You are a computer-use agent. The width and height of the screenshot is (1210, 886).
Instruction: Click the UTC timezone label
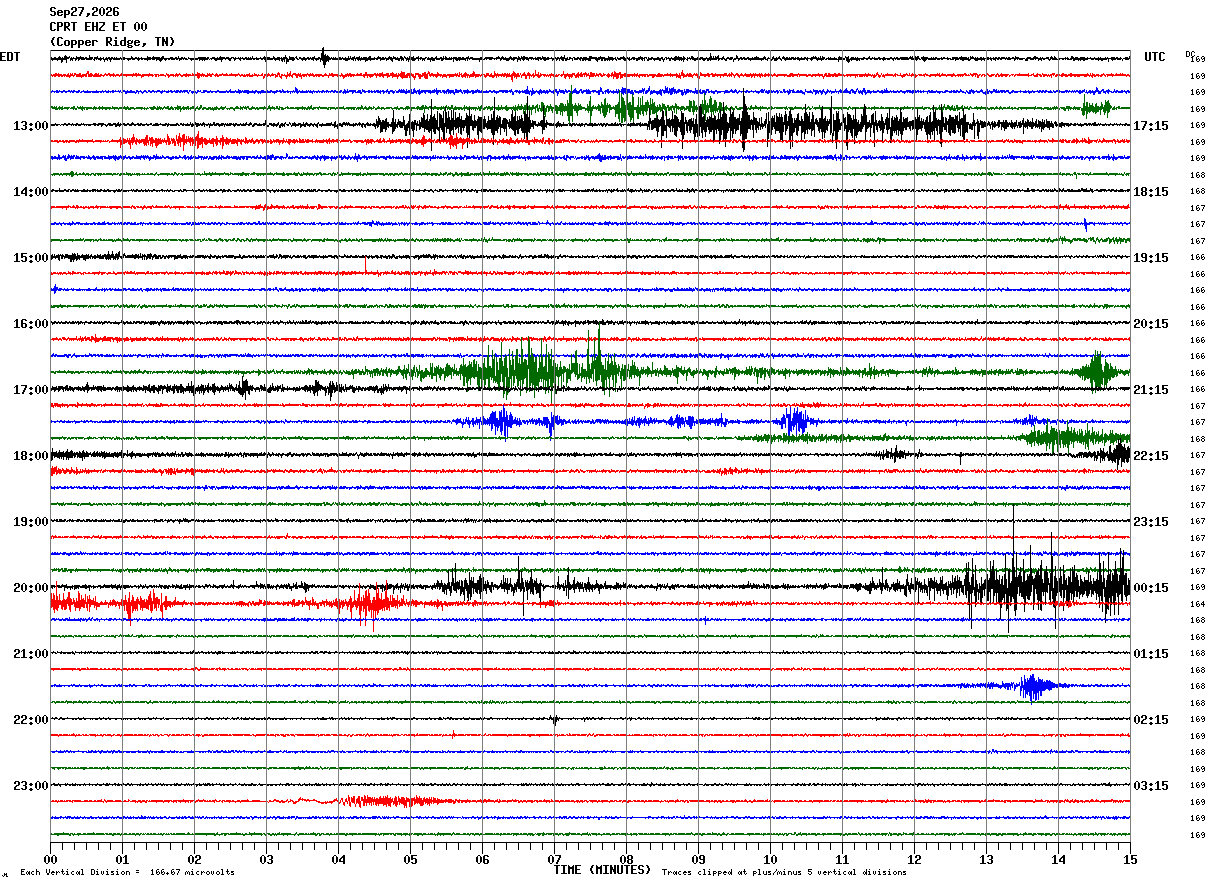pyautogui.click(x=1155, y=57)
